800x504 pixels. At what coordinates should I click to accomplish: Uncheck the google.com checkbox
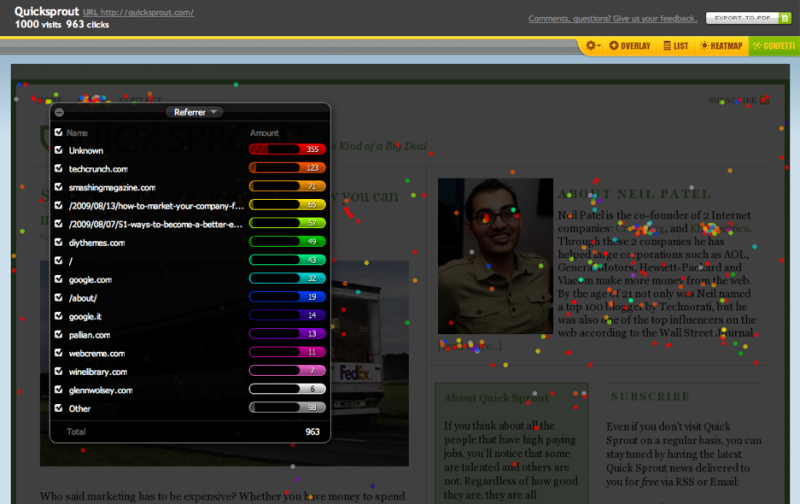point(59,279)
